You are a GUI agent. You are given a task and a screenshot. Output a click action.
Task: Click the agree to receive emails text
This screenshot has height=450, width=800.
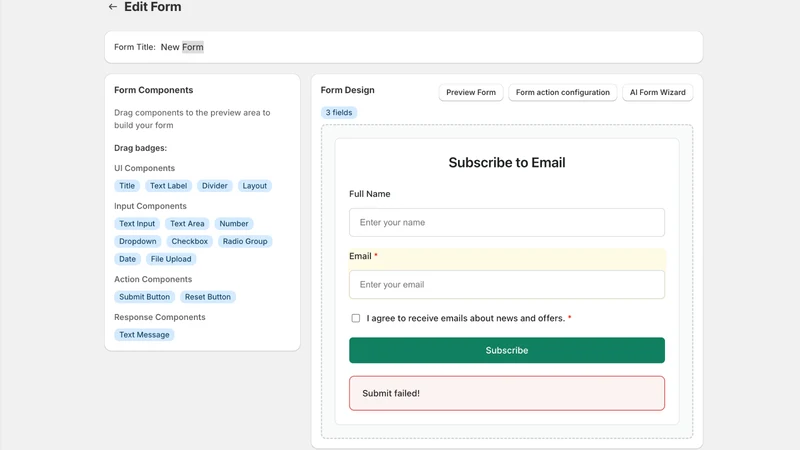click(466, 318)
